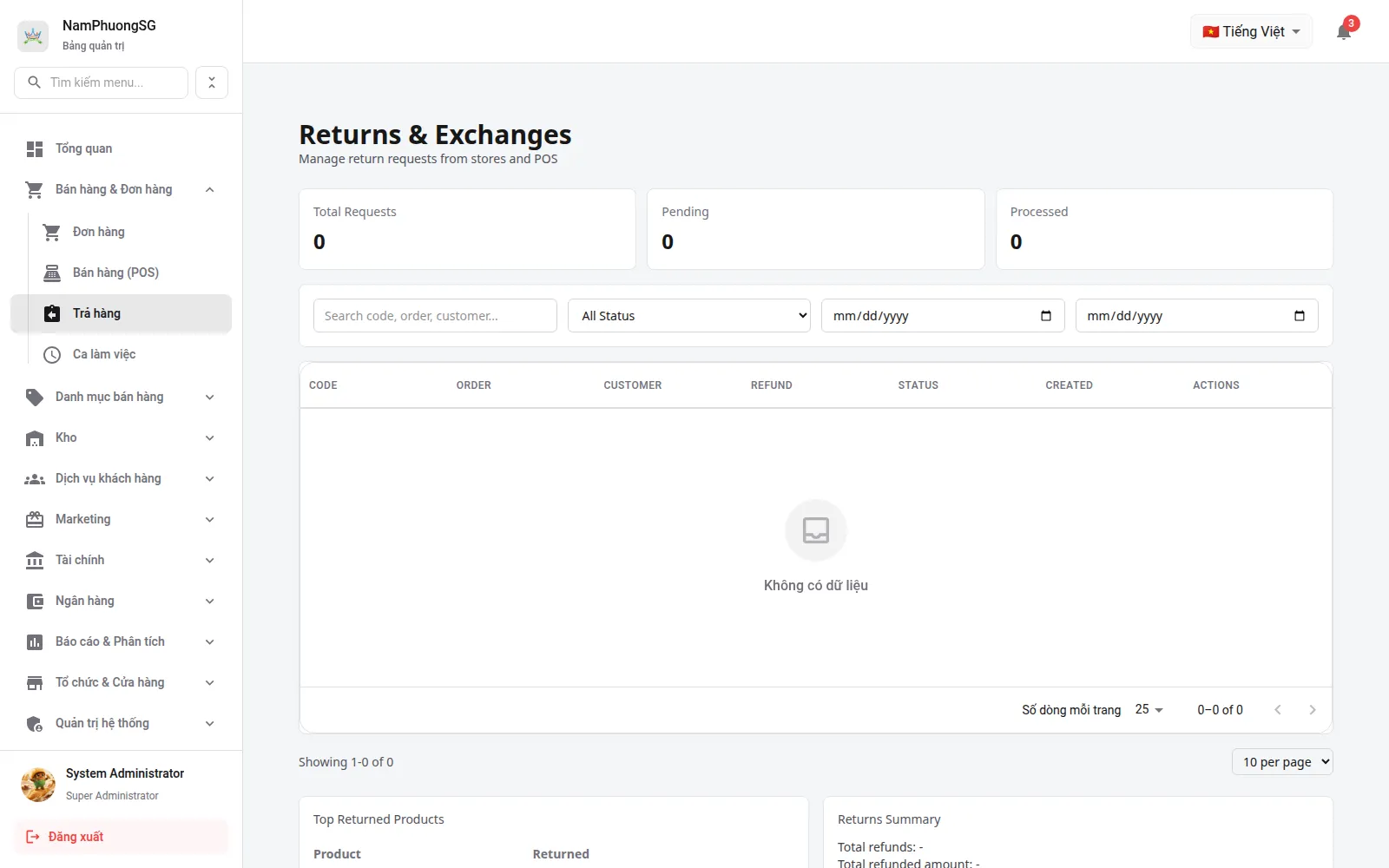
Task: Change rows per page from 25
Action: pos(1149,710)
